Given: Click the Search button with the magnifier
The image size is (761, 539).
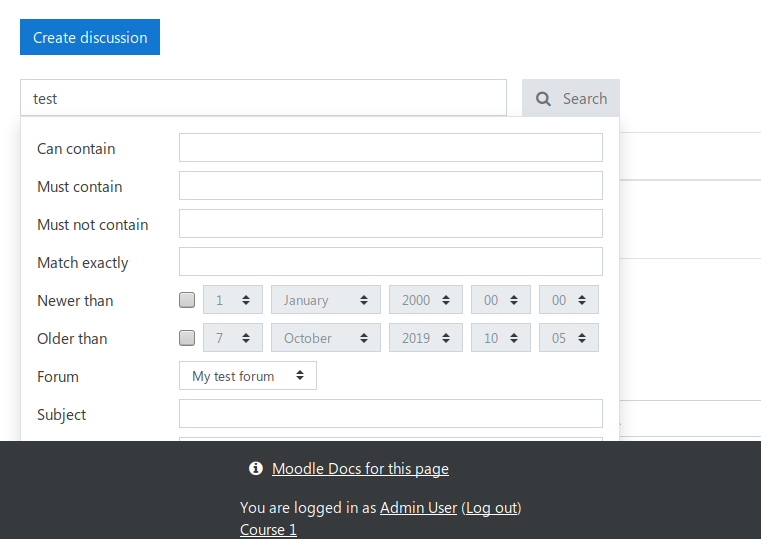Looking at the screenshot, I should tap(571, 98).
